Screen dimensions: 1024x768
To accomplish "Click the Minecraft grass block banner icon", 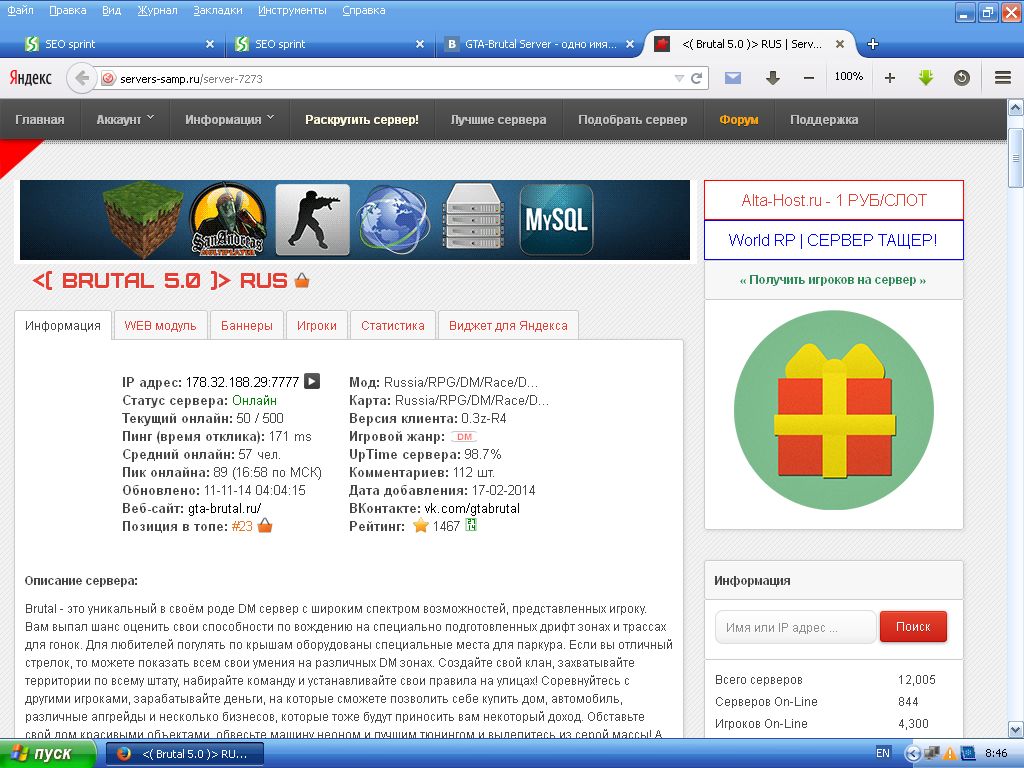I will (143, 220).
